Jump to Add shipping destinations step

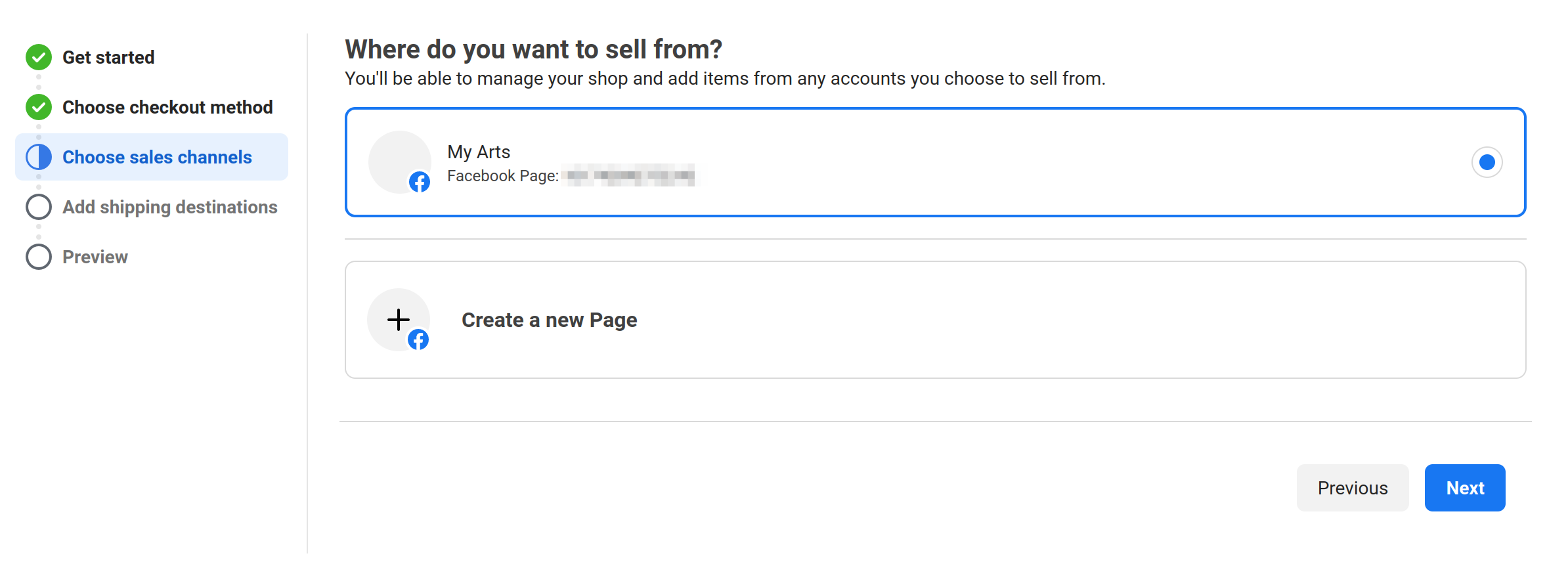170,207
